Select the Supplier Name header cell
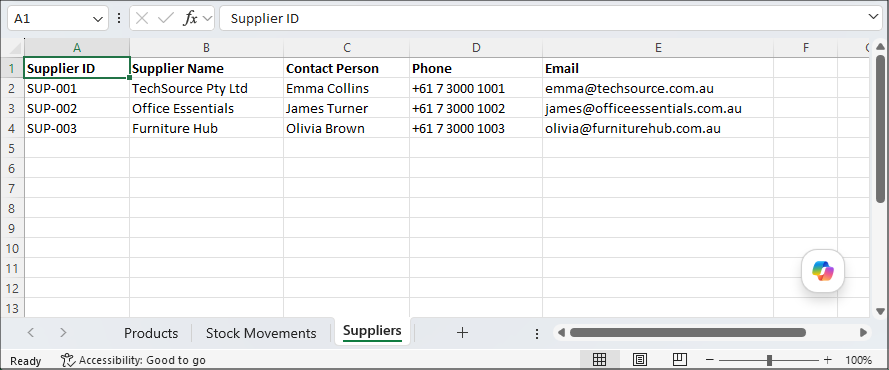 (x=206, y=68)
